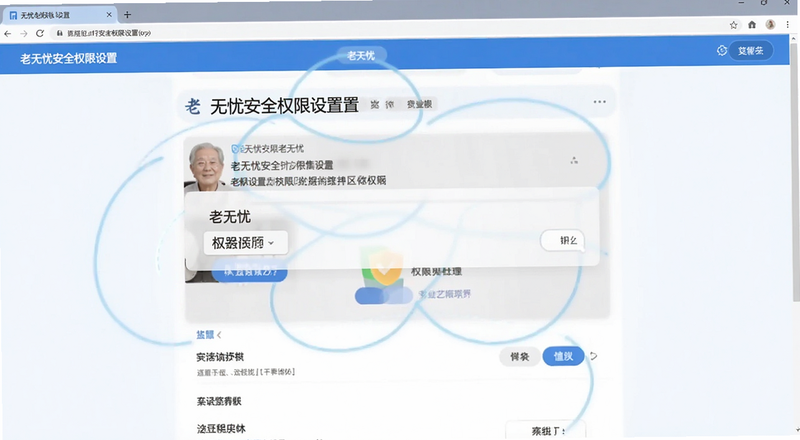
Task: Reload the page with the refresh icon
Action: point(40,34)
